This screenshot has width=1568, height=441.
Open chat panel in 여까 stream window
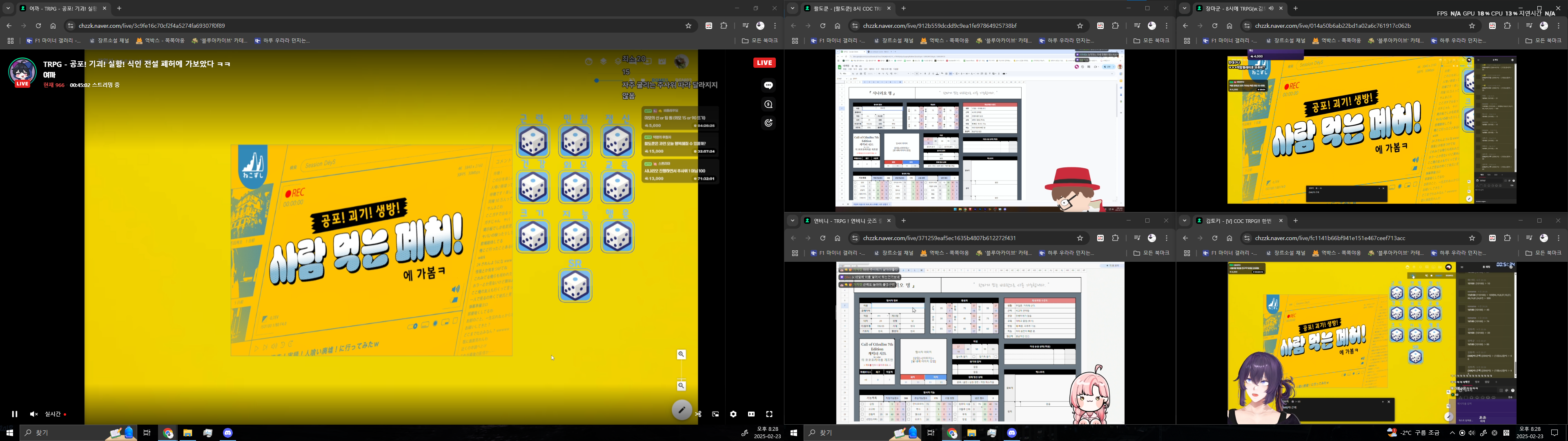[769, 85]
